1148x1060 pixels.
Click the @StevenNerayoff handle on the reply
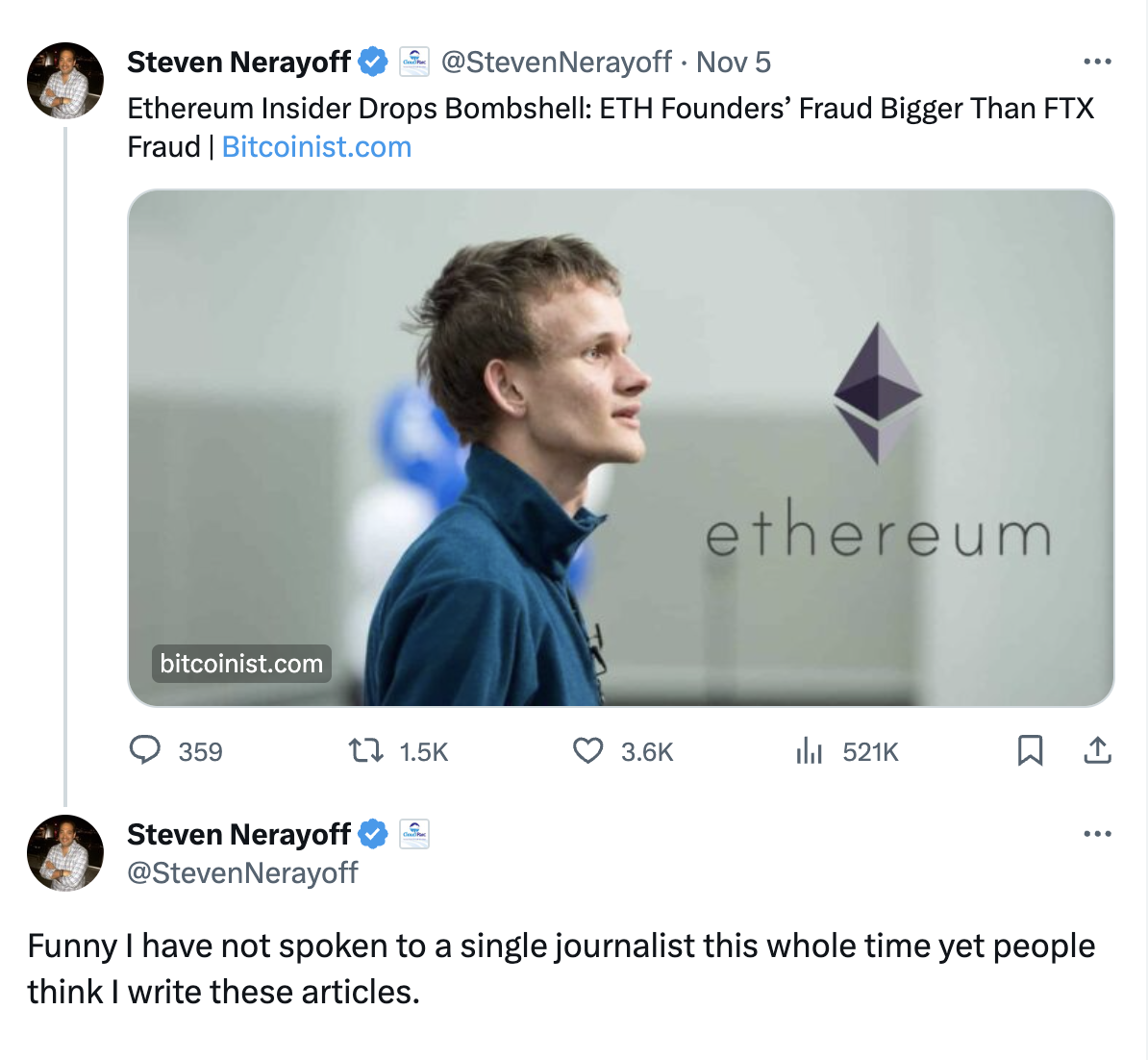click(240, 873)
